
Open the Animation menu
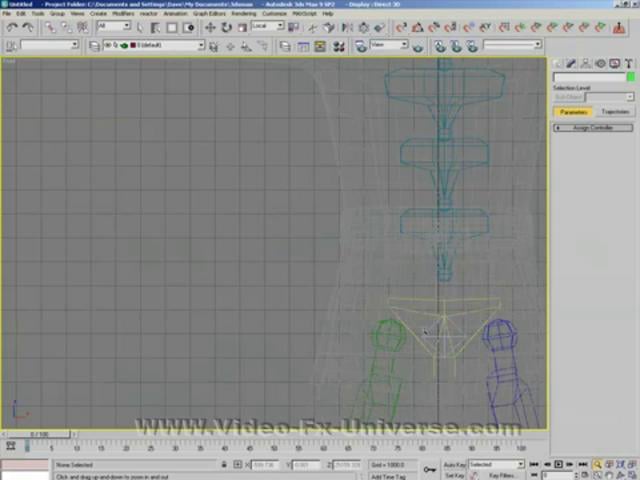pyautogui.click(x=175, y=13)
